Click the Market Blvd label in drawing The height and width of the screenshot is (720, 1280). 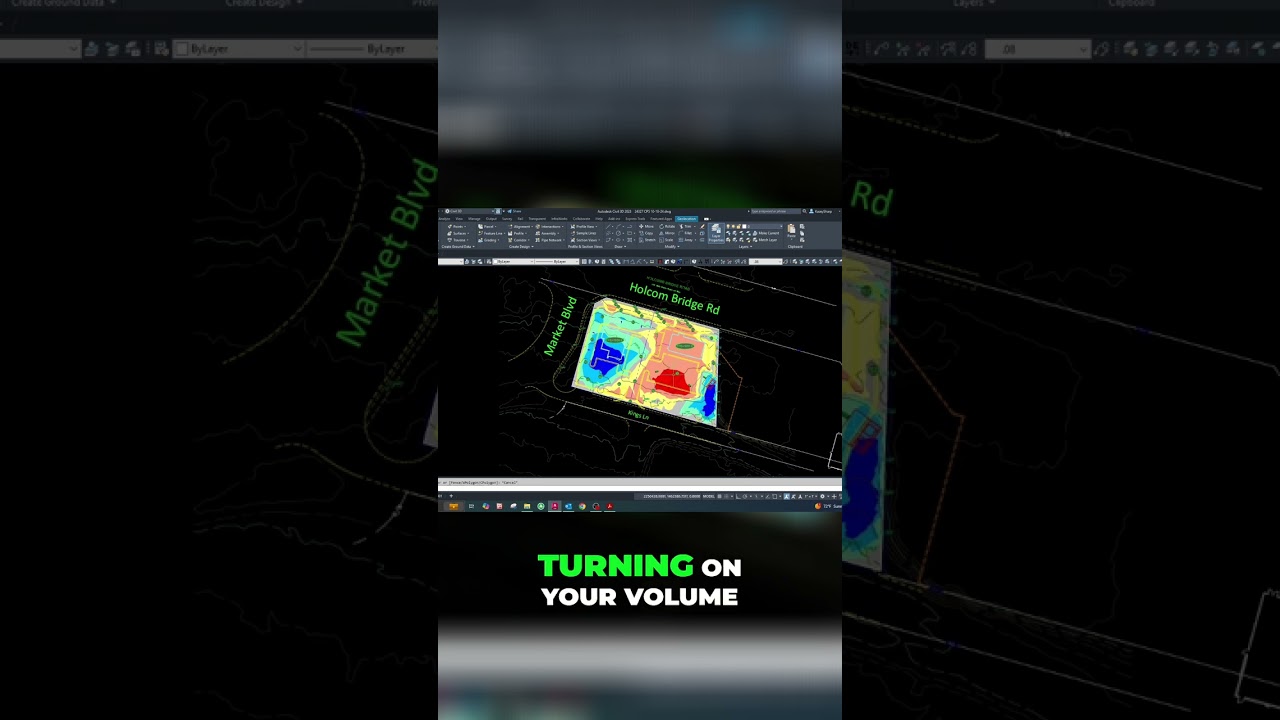click(x=560, y=326)
